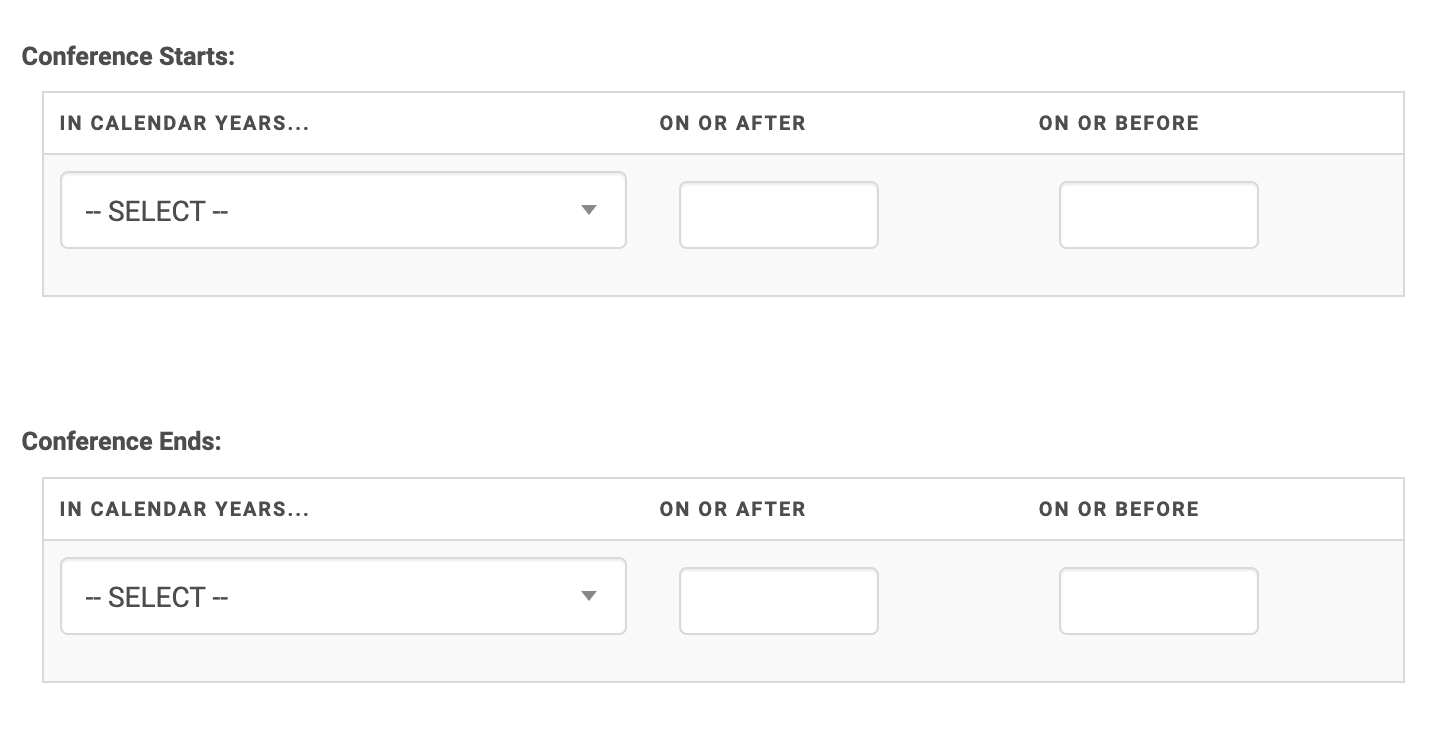Click the Conference Starts 'On or Before' field
Viewport: 1440px width, 750px height.
(x=1158, y=215)
